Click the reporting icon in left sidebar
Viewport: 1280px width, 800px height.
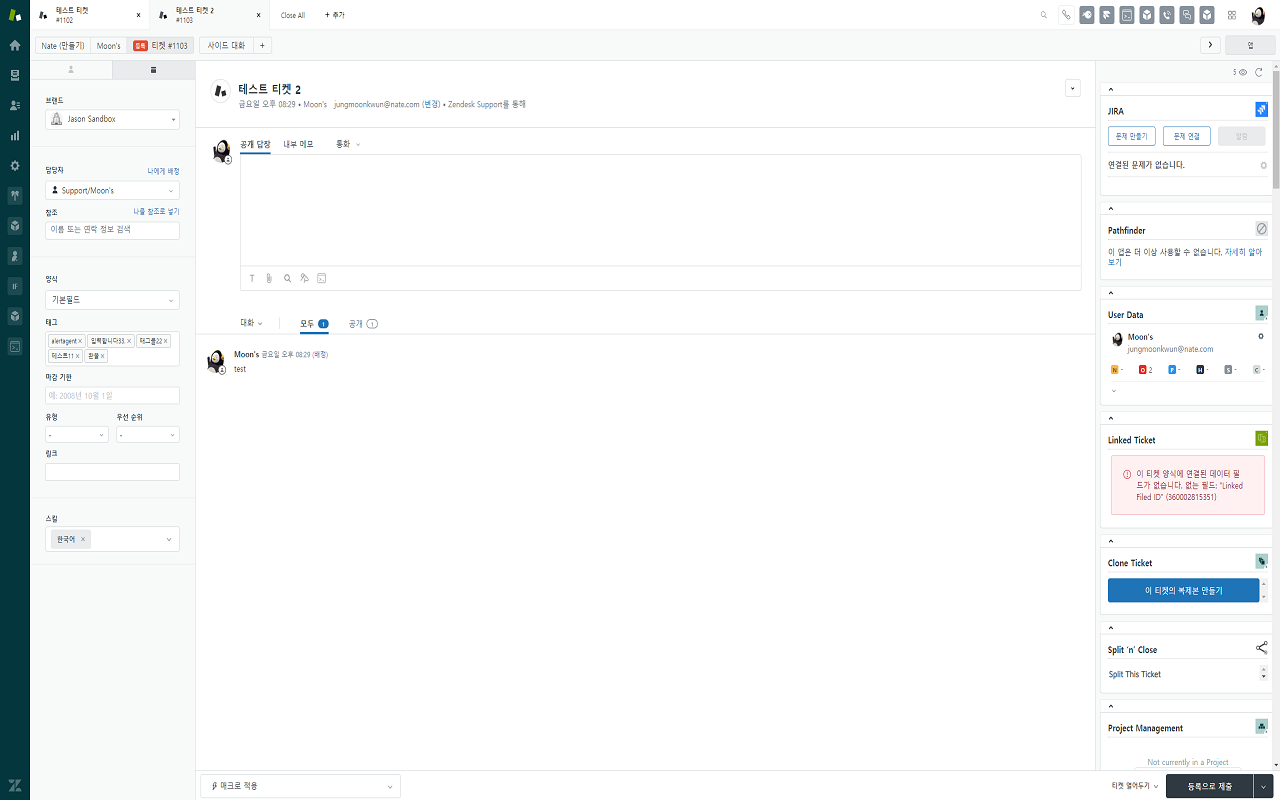(x=14, y=135)
